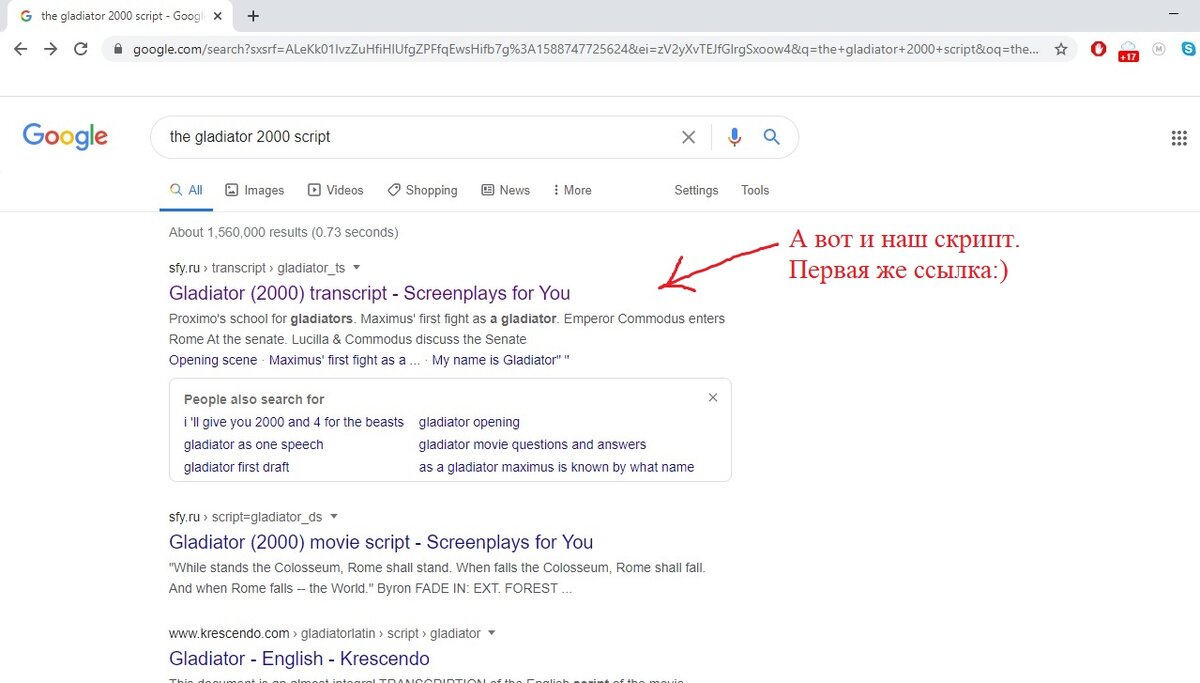1200x683 pixels.
Task: Click the www.krescendo.com breadcrumb path
Action: [x=325, y=633]
